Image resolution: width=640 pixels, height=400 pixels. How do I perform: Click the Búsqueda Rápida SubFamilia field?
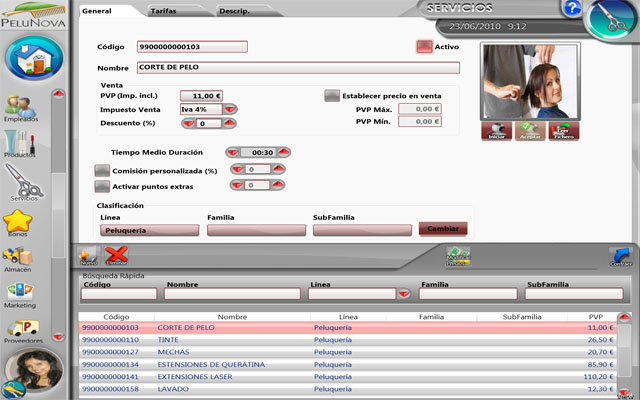[x=574, y=294]
